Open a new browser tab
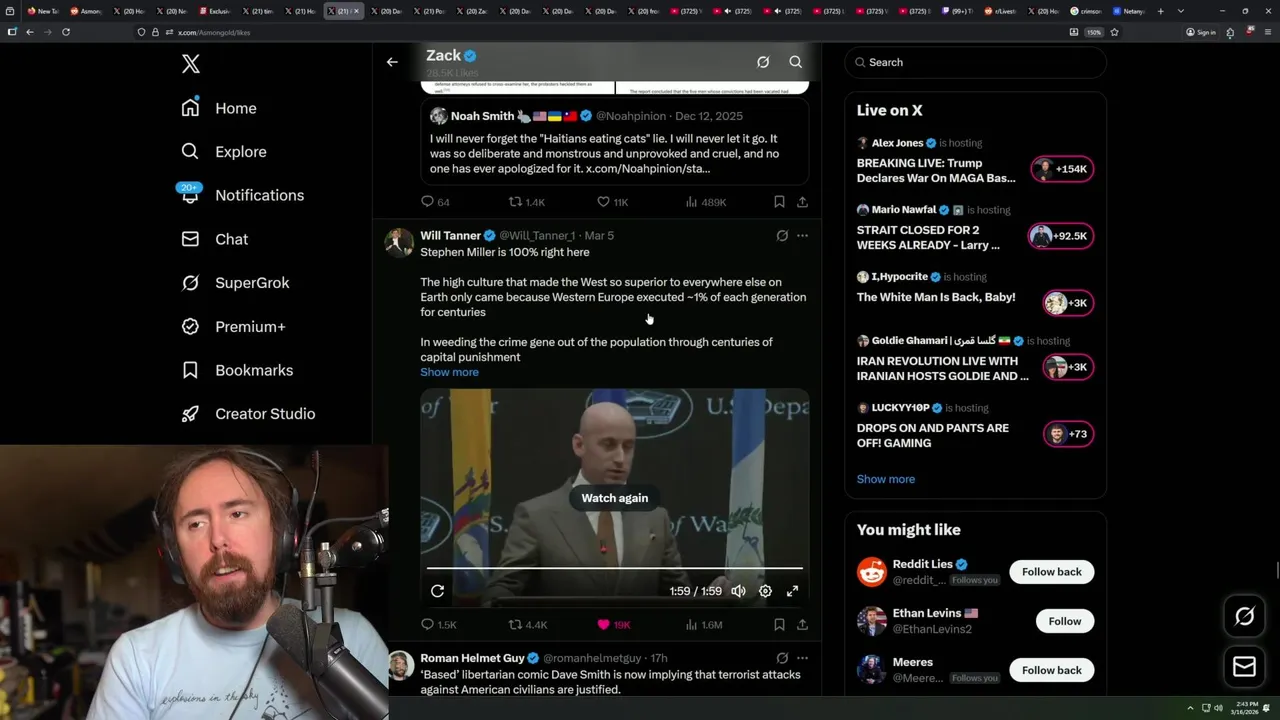Image resolution: width=1280 pixels, height=720 pixels. tap(1160, 11)
